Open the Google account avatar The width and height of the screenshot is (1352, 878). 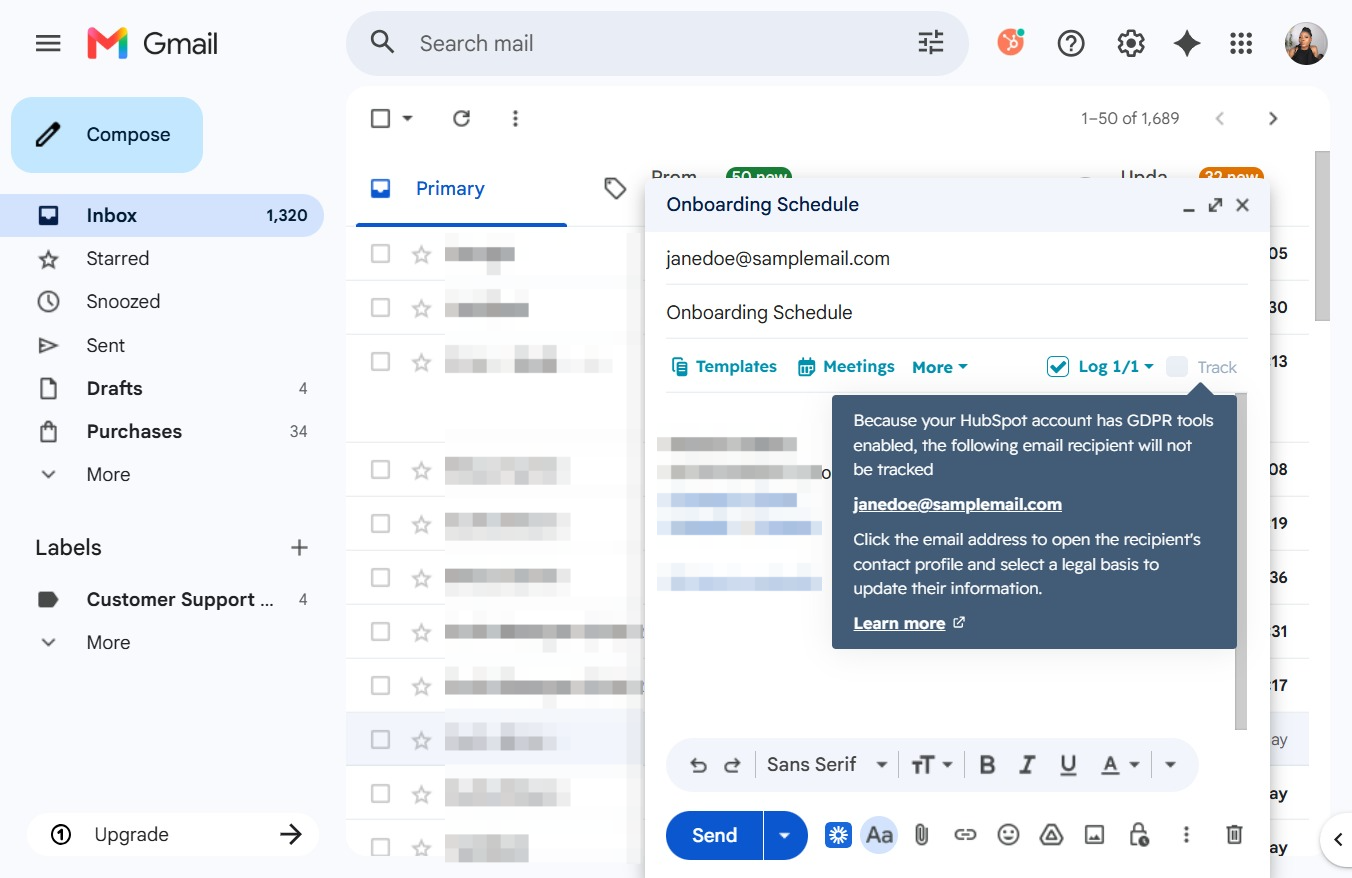(x=1306, y=43)
